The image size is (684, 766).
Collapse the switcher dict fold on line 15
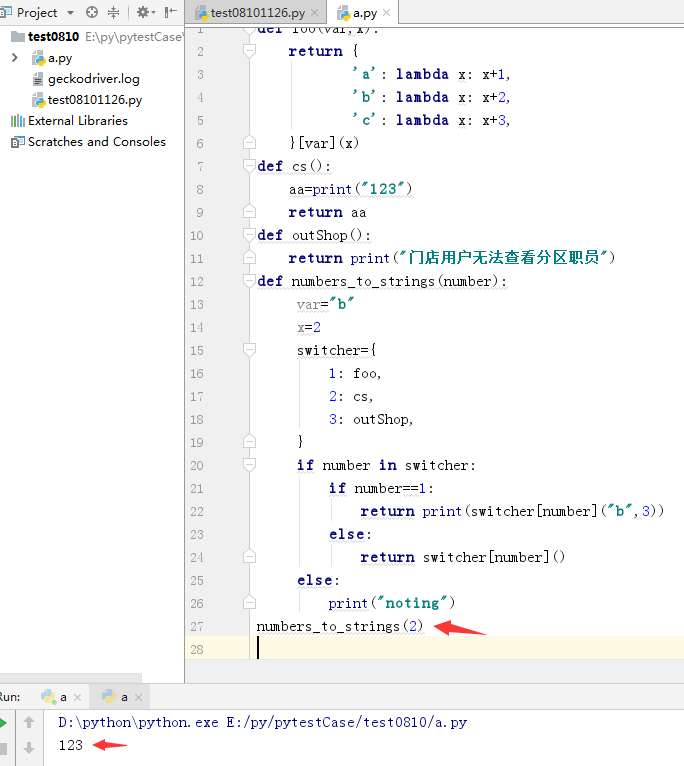[249, 349]
